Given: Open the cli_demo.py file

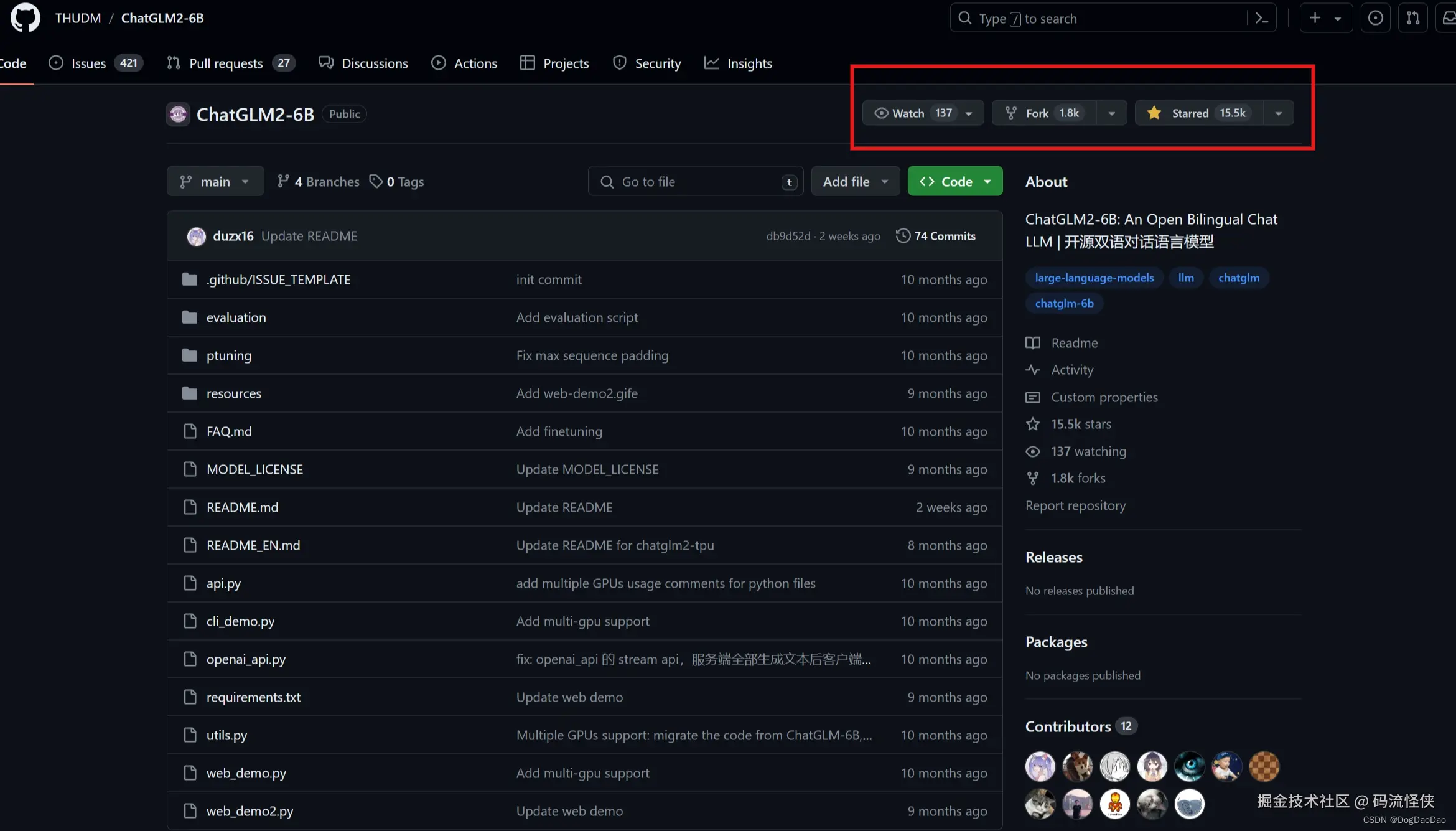Looking at the screenshot, I should coord(240,621).
